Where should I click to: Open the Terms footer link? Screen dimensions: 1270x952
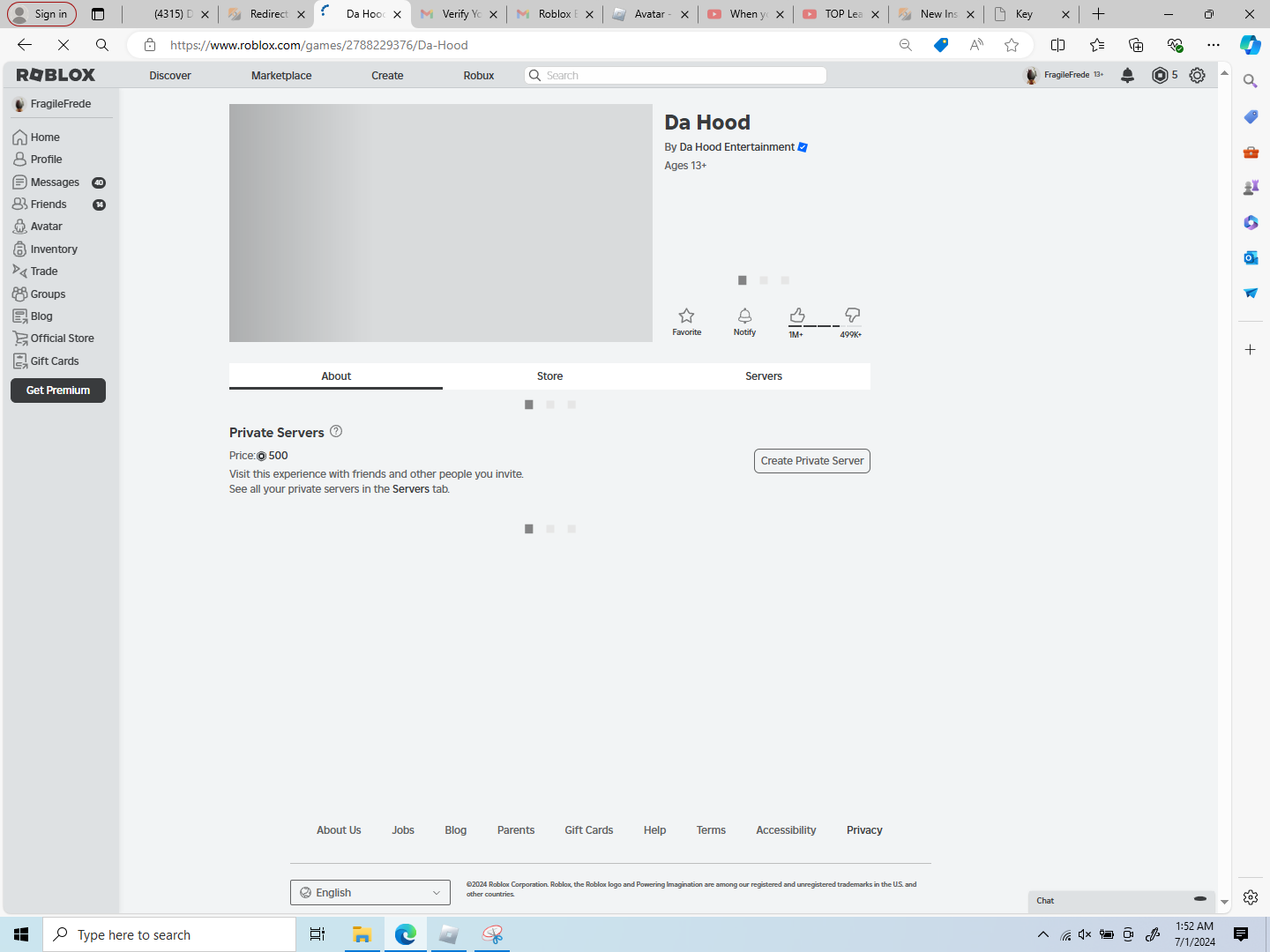711,830
